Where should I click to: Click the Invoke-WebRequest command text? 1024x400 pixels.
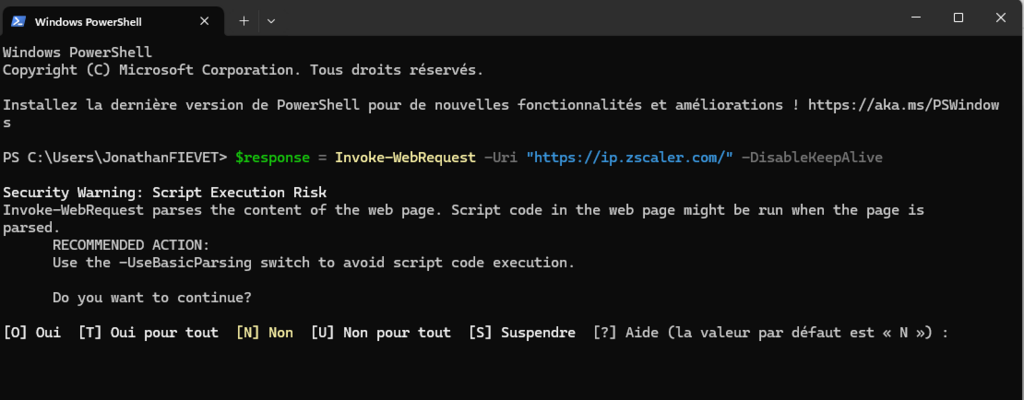pyautogui.click(x=405, y=157)
